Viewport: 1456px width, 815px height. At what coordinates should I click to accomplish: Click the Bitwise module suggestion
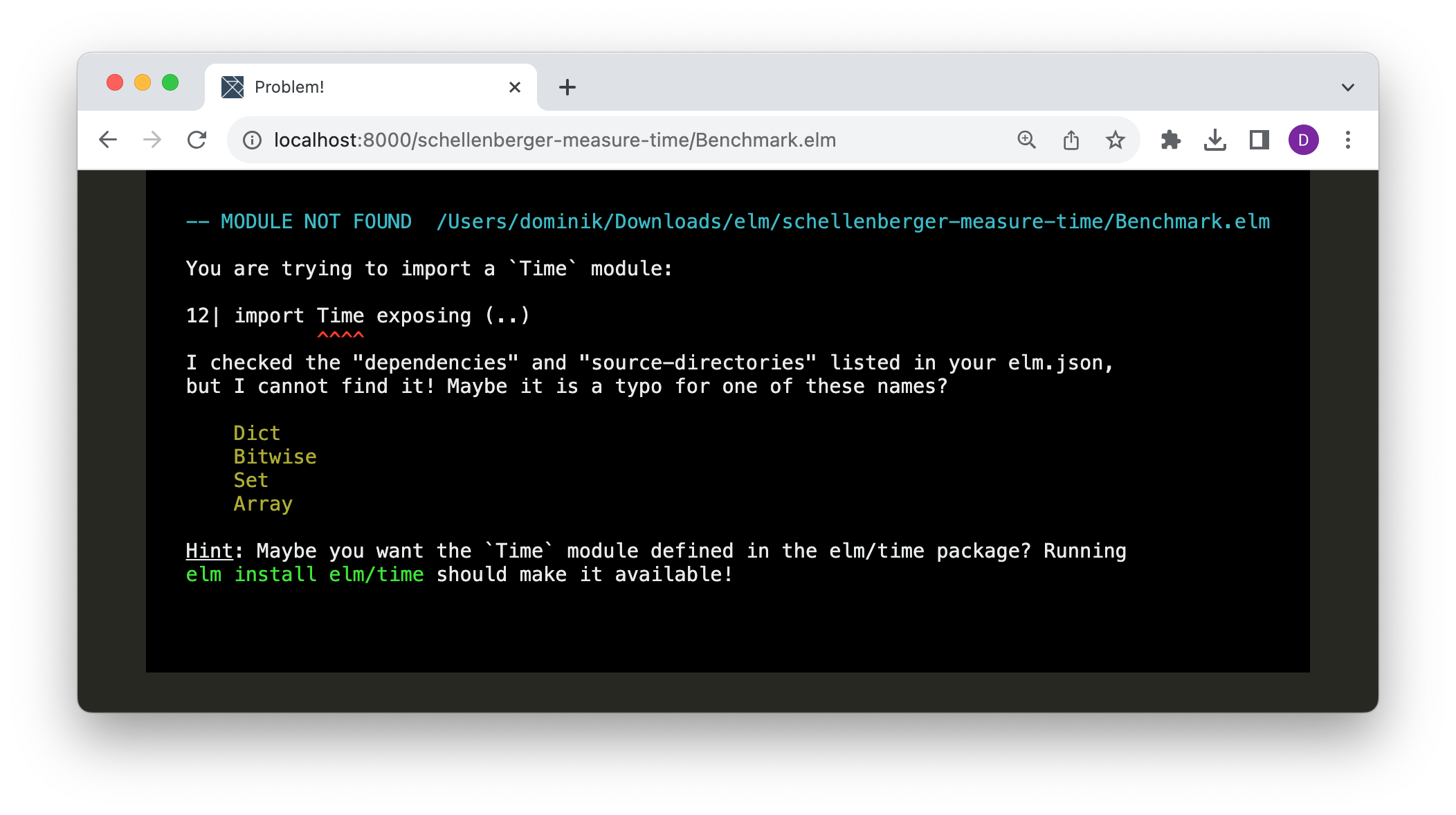[275, 457]
